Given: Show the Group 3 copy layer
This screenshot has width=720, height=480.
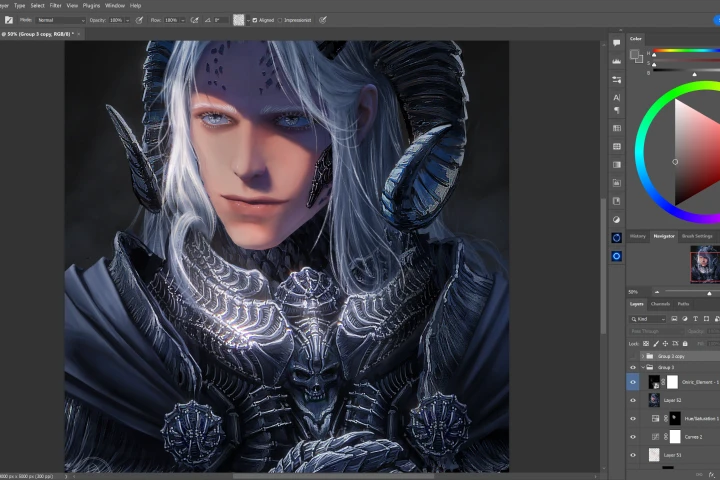Looking at the screenshot, I should (633, 356).
